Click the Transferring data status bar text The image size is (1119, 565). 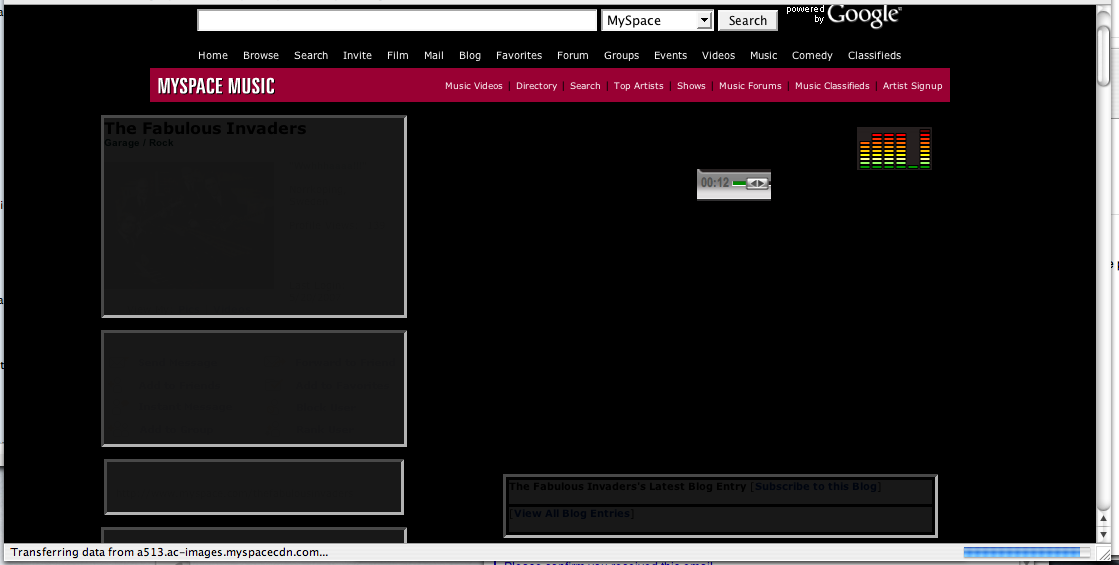[x=169, y=552]
